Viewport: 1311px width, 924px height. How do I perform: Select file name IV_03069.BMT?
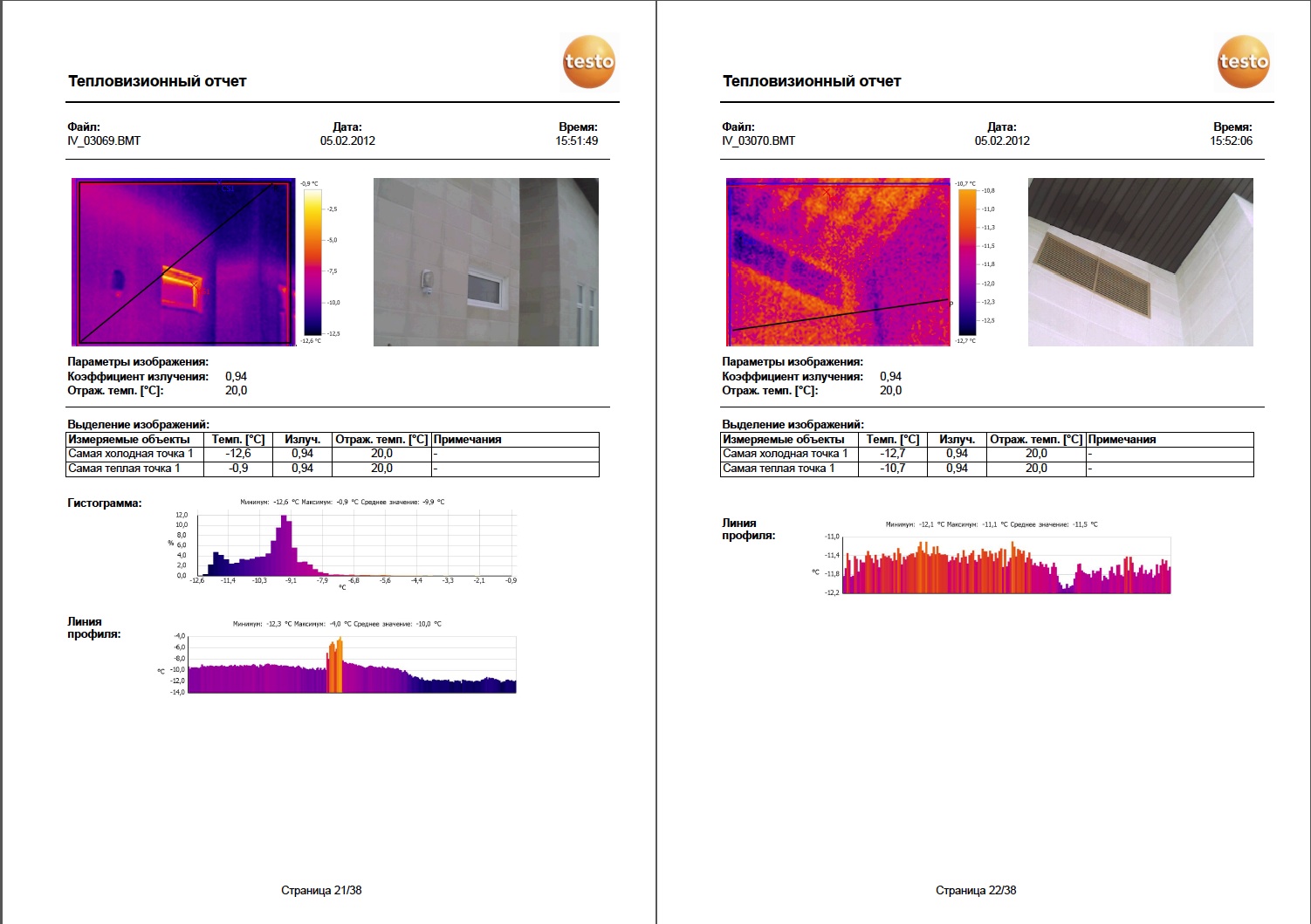pyautogui.click(x=104, y=140)
